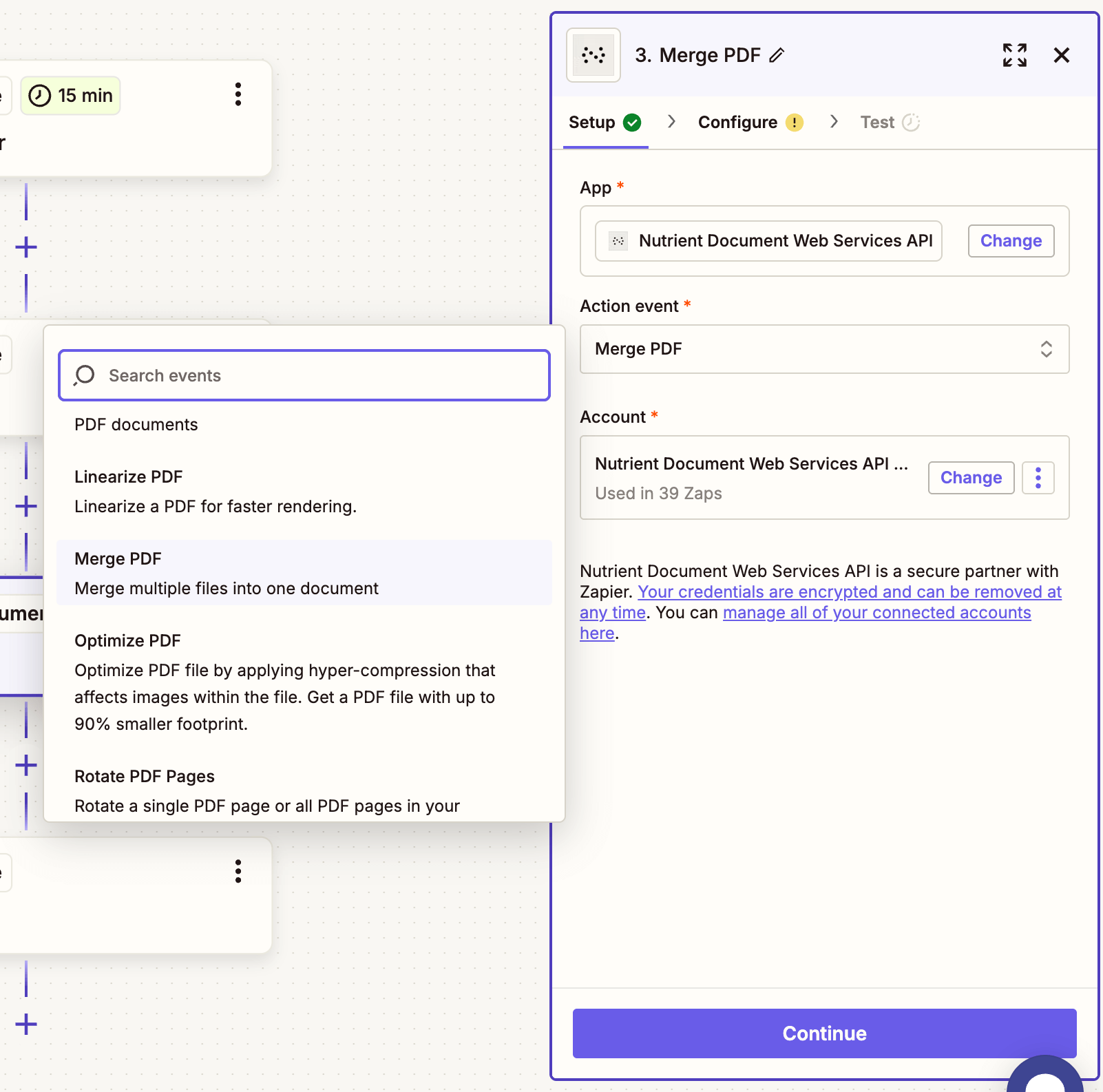Switch to the Test tab

877,122
